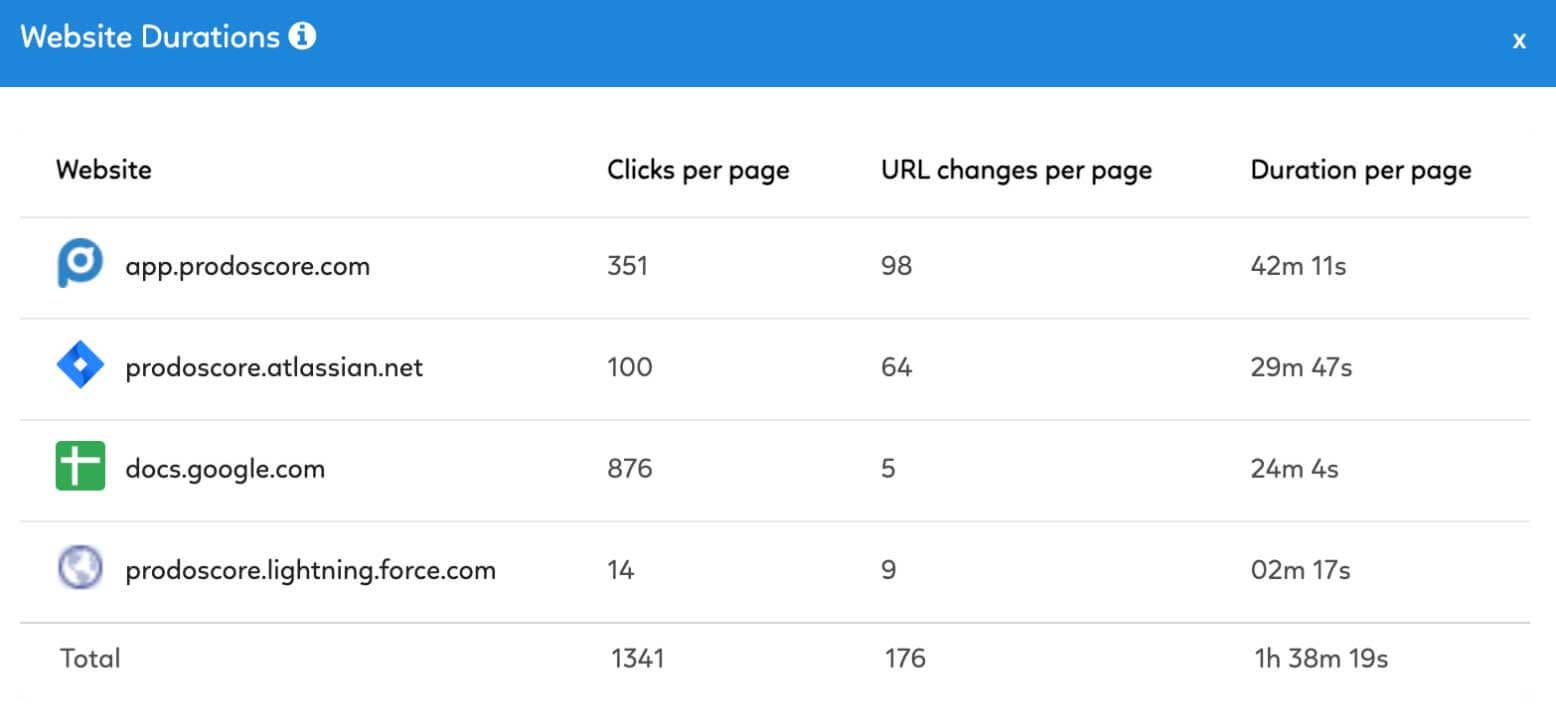Select the prodoscore.lightning.force.com row label

tap(310, 571)
